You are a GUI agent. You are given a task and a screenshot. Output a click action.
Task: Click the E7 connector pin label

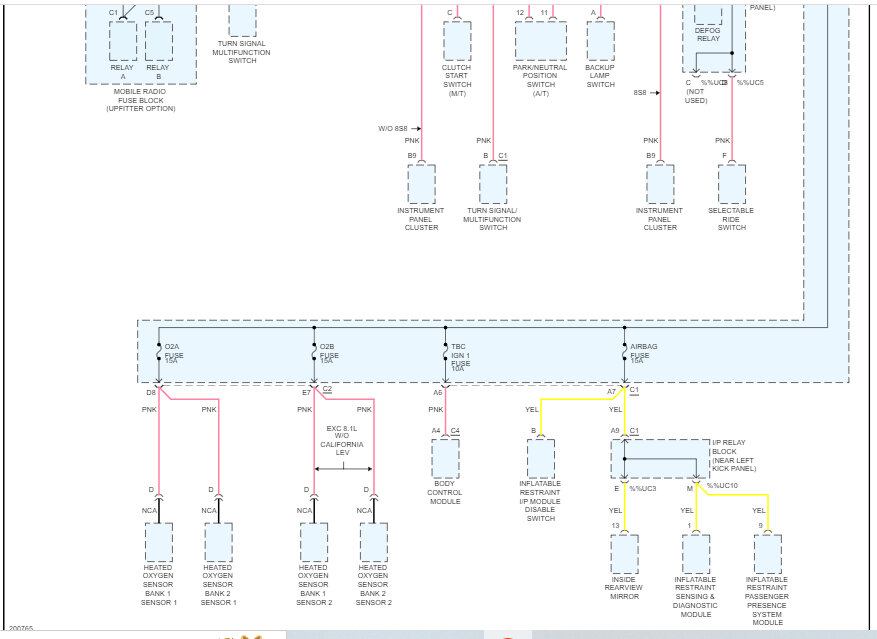pos(307,393)
